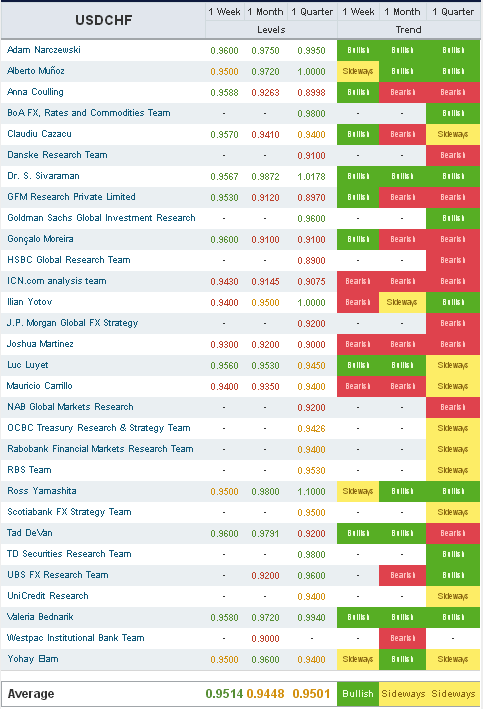The image size is (483, 709).
Task: Open HSBC Global Research Team link
Action: pos(69,260)
